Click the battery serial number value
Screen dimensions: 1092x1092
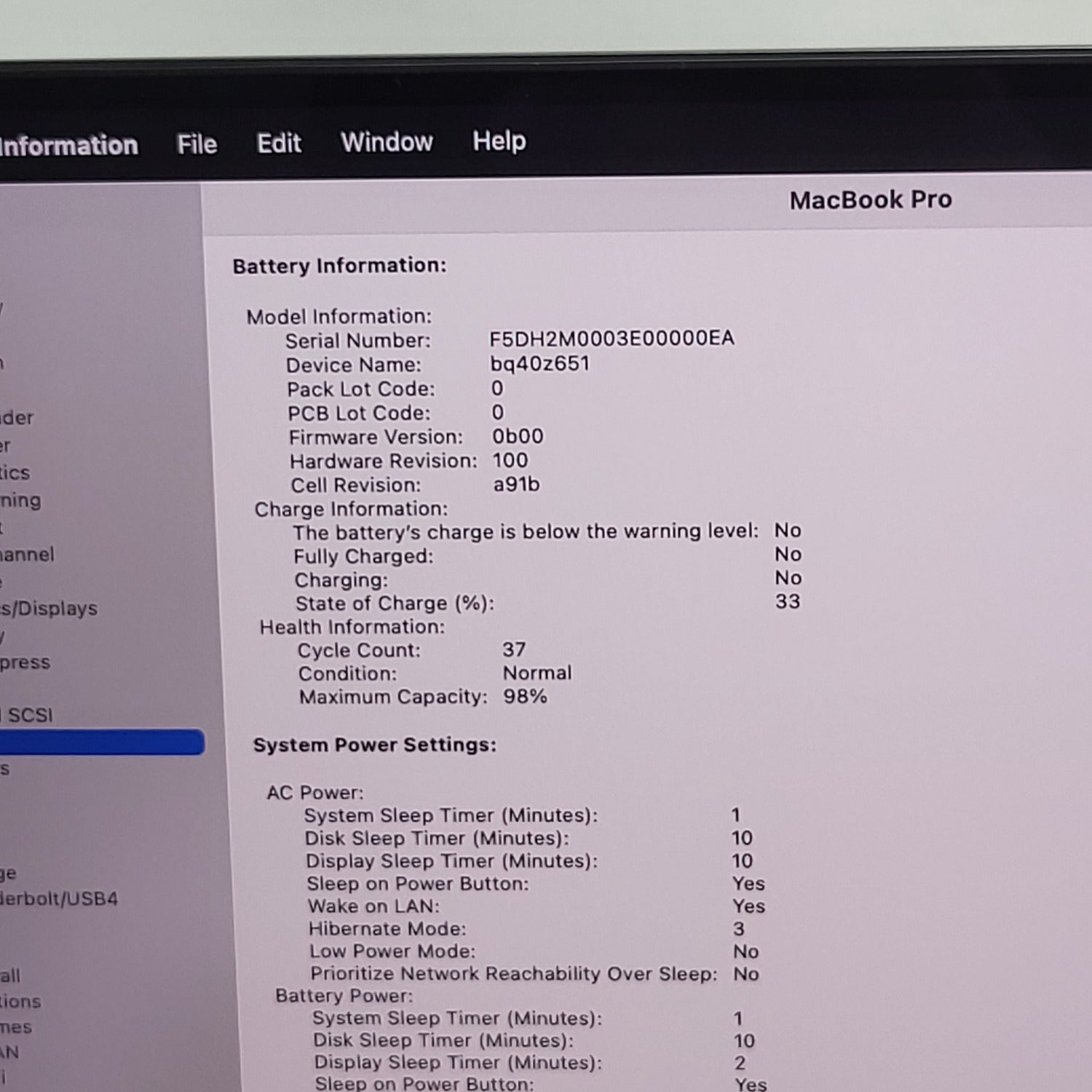pyautogui.click(x=612, y=339)
